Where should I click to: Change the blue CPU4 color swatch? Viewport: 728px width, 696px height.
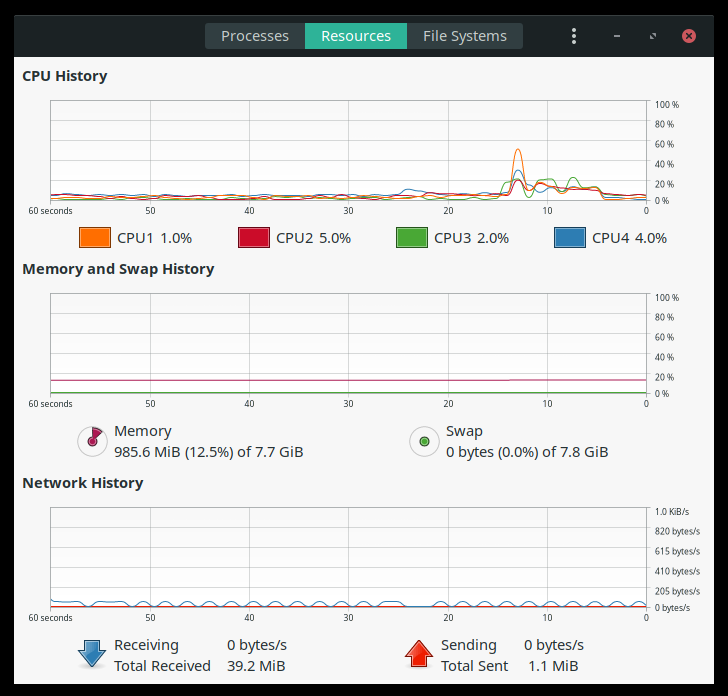[569, 238]
